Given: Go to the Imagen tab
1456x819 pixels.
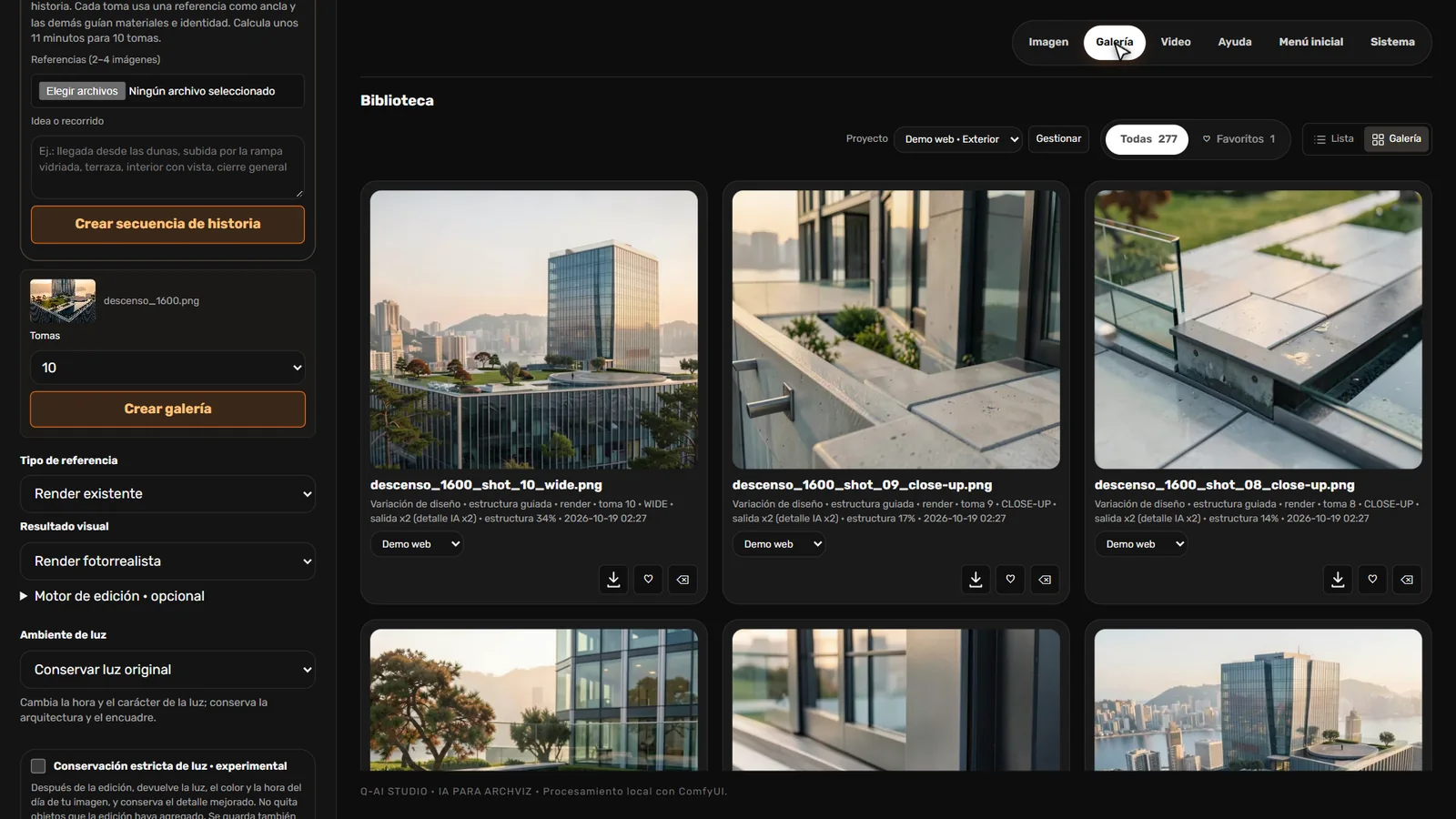Looking at the screenshot, I should point(1048,42).
